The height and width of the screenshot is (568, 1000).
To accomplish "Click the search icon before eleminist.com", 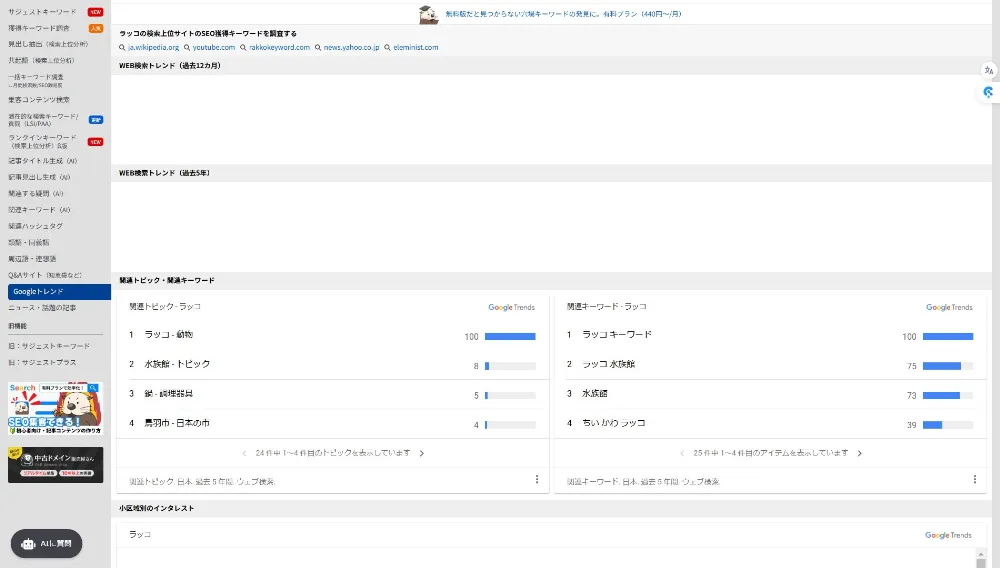I will click(x=387, y=48).
